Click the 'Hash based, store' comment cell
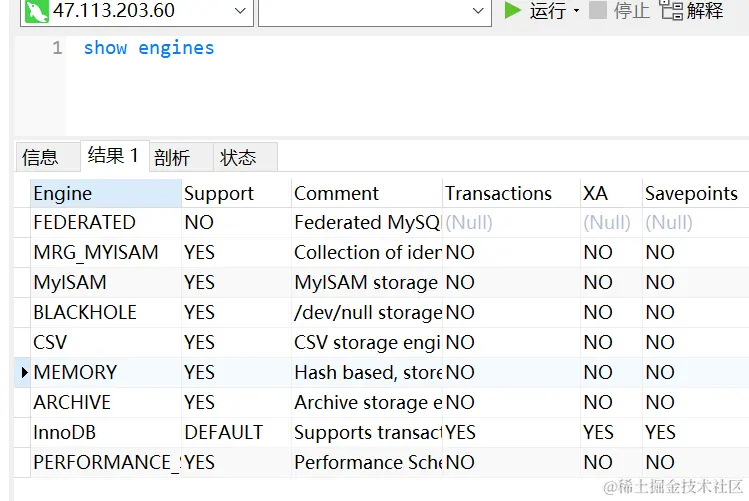The width and height of the screenshot is (749, 501). [366, 373]
